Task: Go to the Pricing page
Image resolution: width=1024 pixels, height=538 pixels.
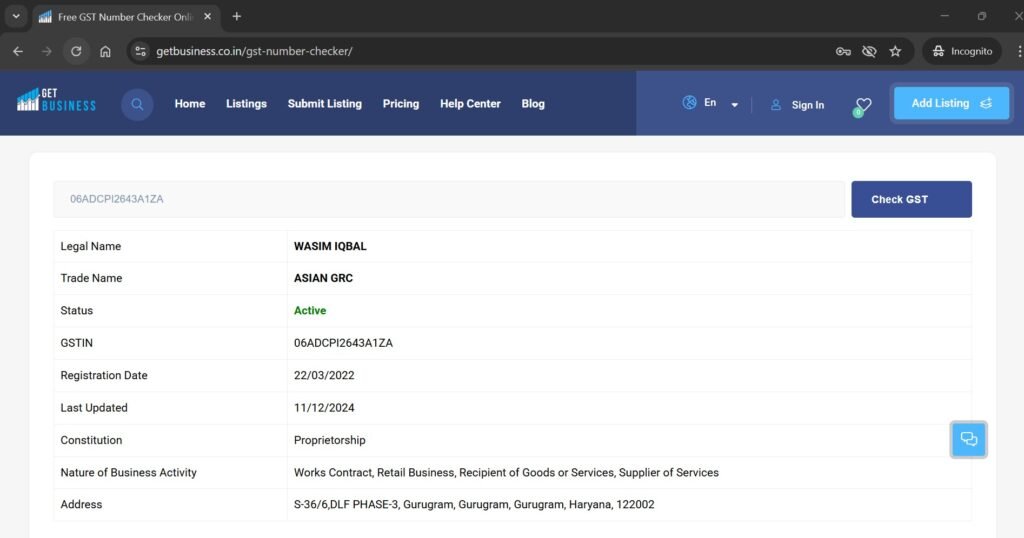Action: (x=400, y=104)
